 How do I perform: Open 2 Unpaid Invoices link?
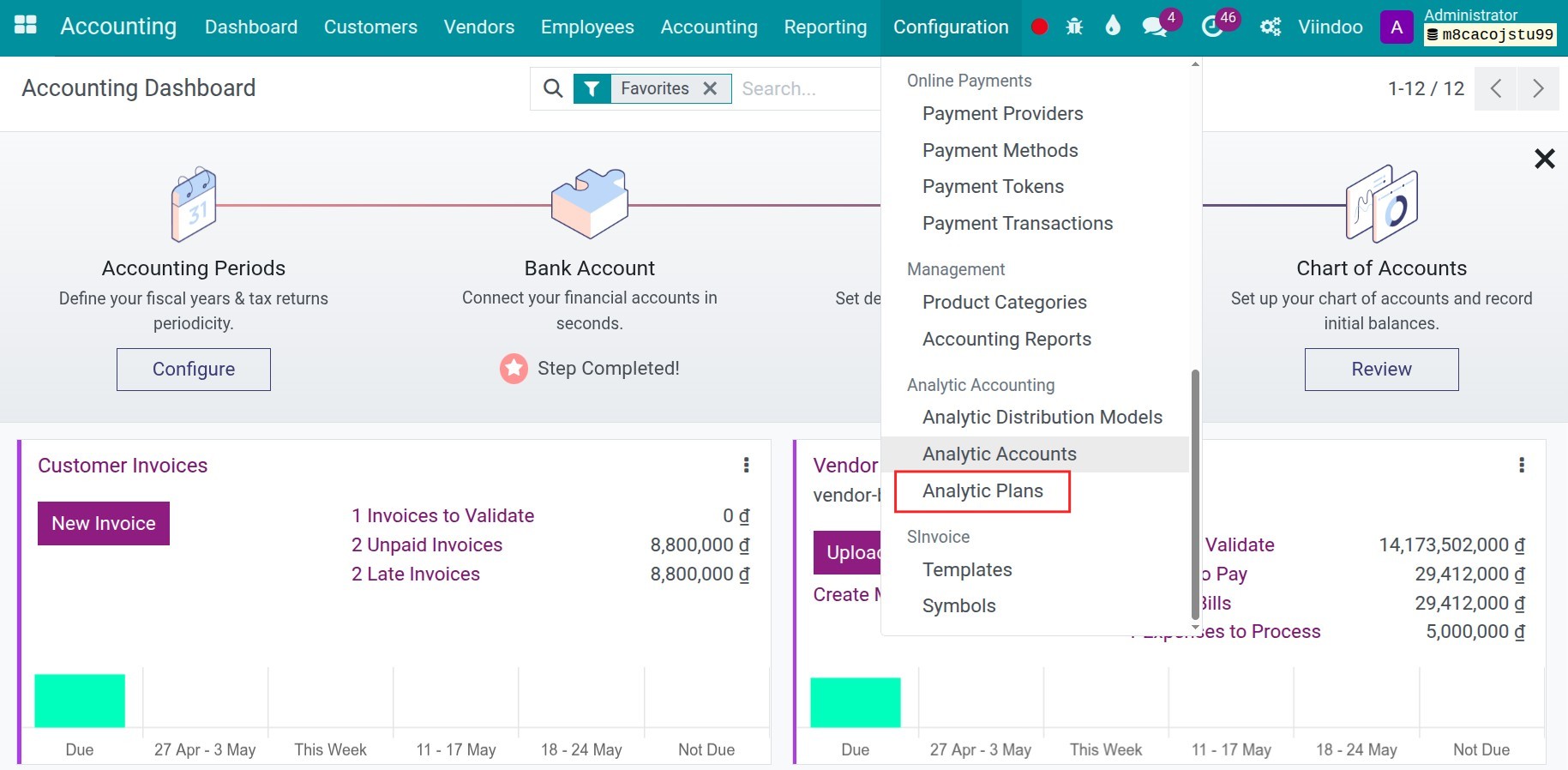tap(427, 544)
